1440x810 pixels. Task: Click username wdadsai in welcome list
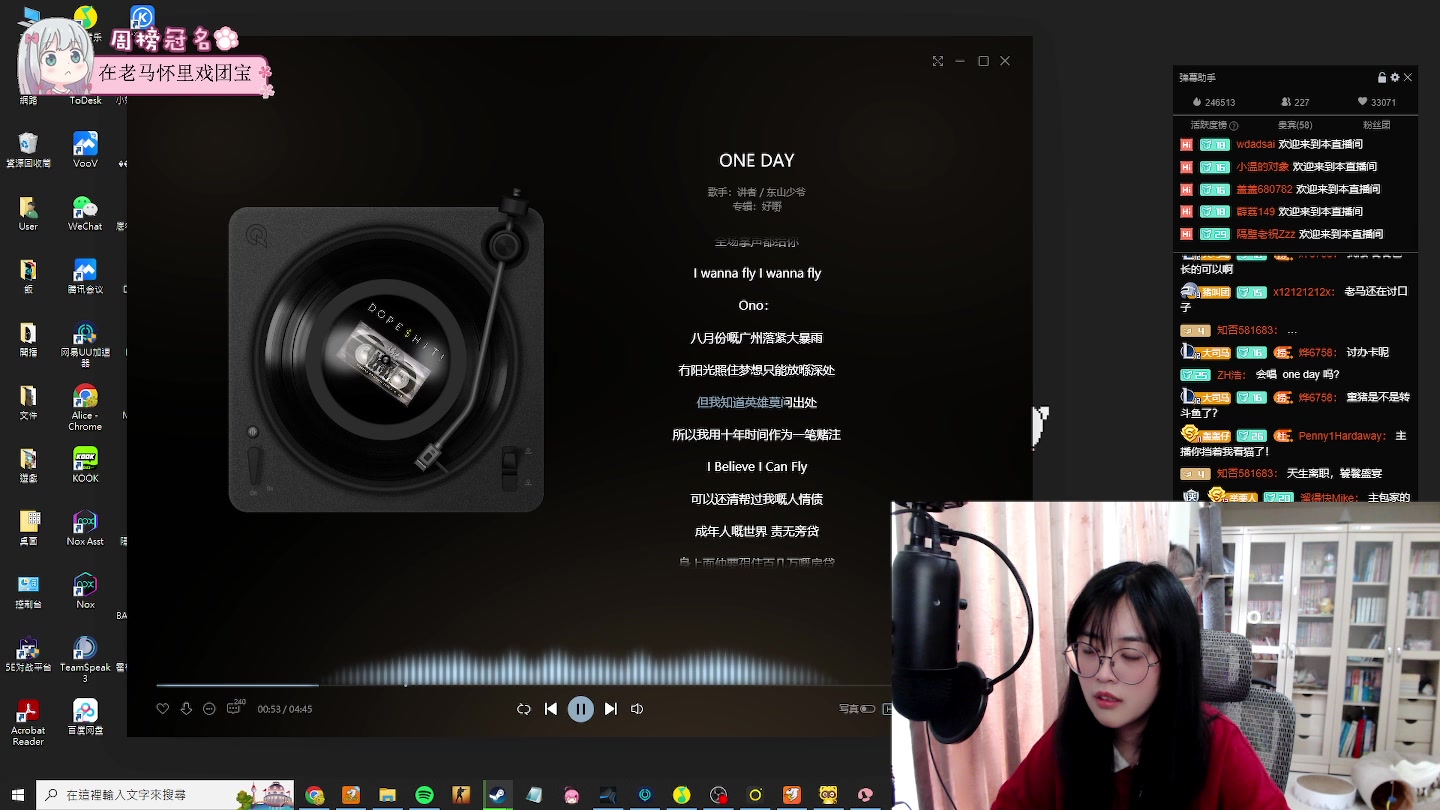pos(1255,145)
